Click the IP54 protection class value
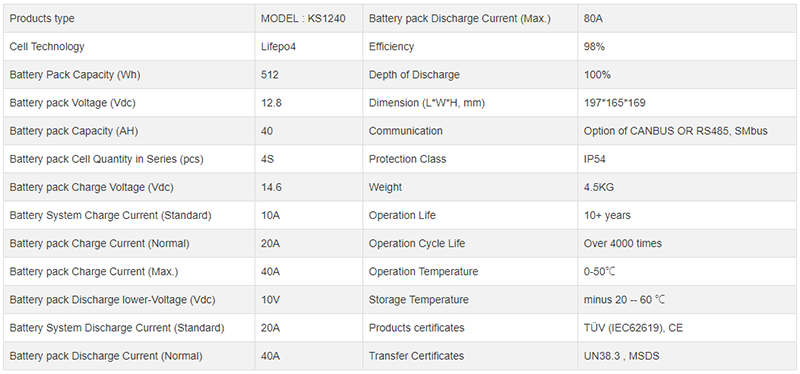 (595, 159)
